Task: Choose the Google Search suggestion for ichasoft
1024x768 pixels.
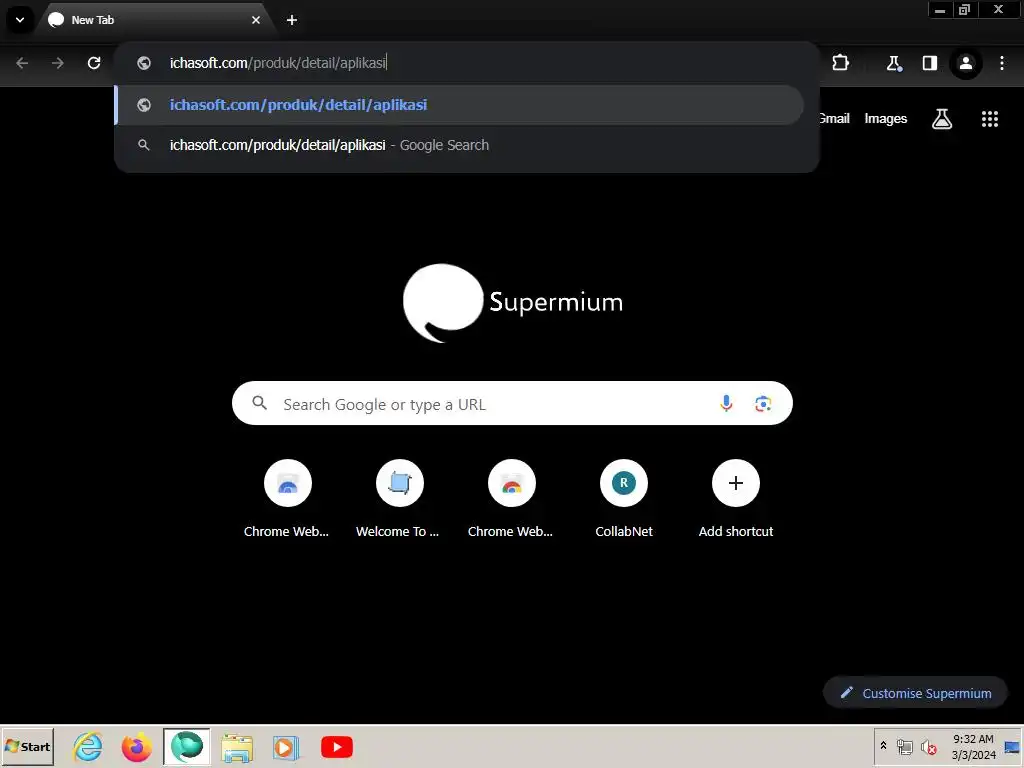Action: tap(459, 145)
